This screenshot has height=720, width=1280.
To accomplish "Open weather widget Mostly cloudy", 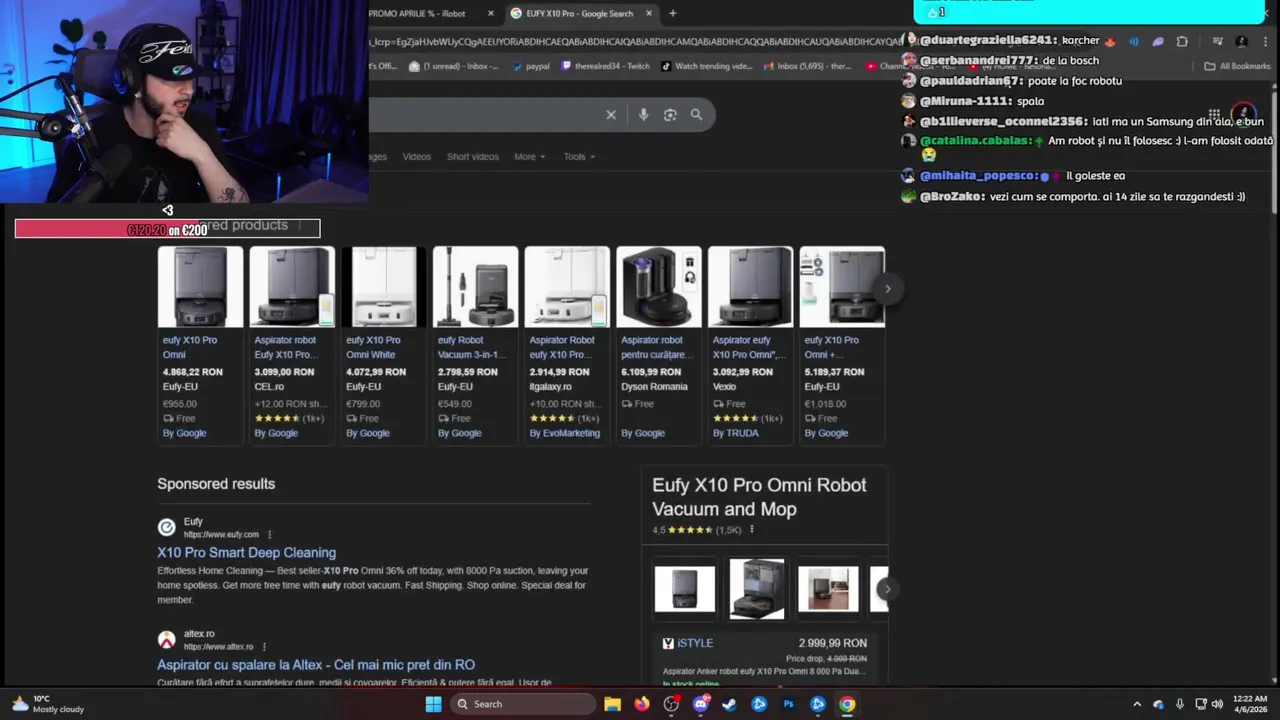I will [x=48, y=704].
